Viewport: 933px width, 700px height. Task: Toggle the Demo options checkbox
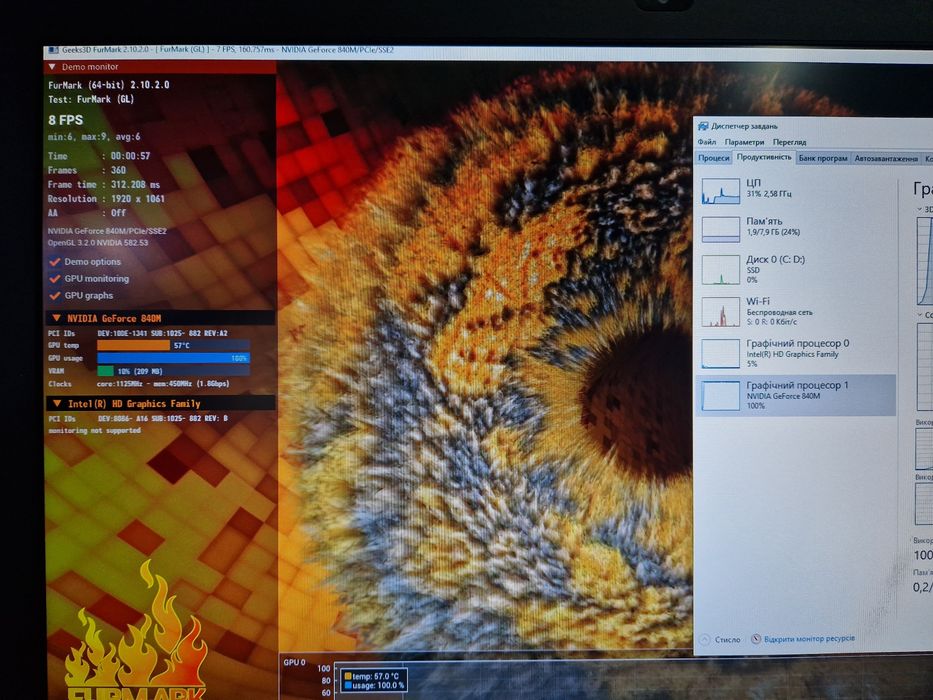[55, 262]
